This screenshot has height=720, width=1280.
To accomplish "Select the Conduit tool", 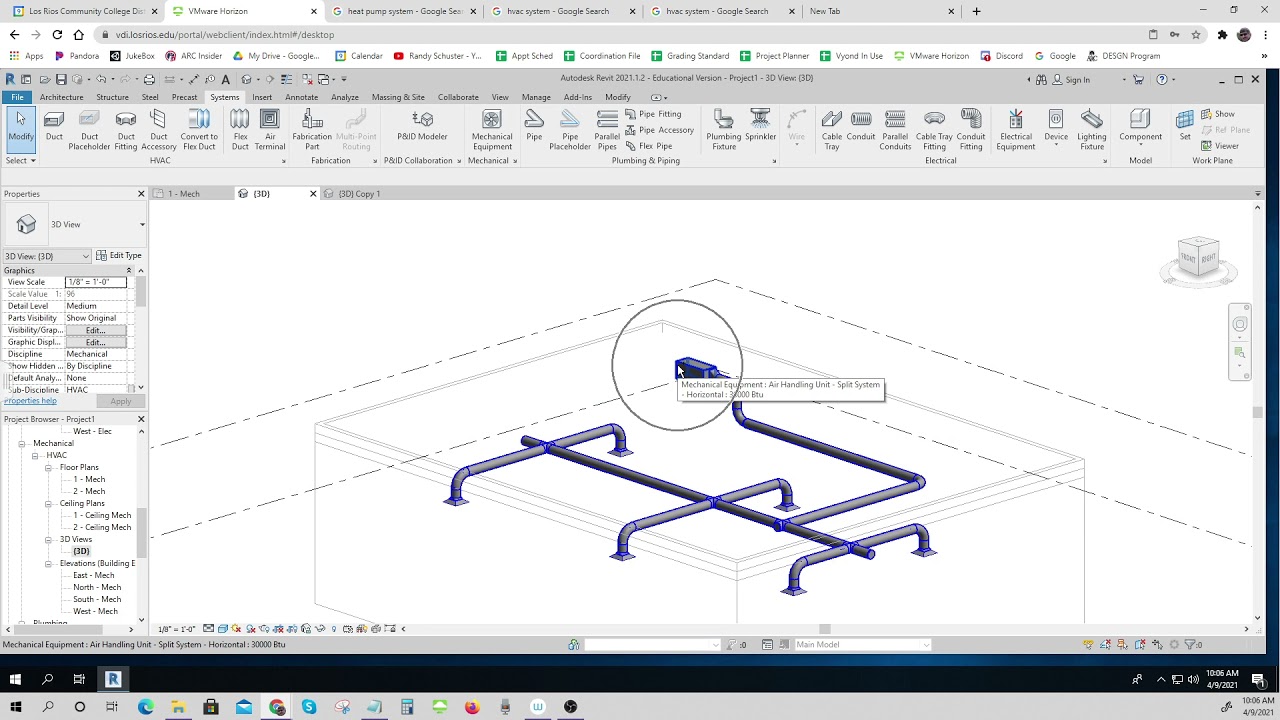I will pos(861,126).
